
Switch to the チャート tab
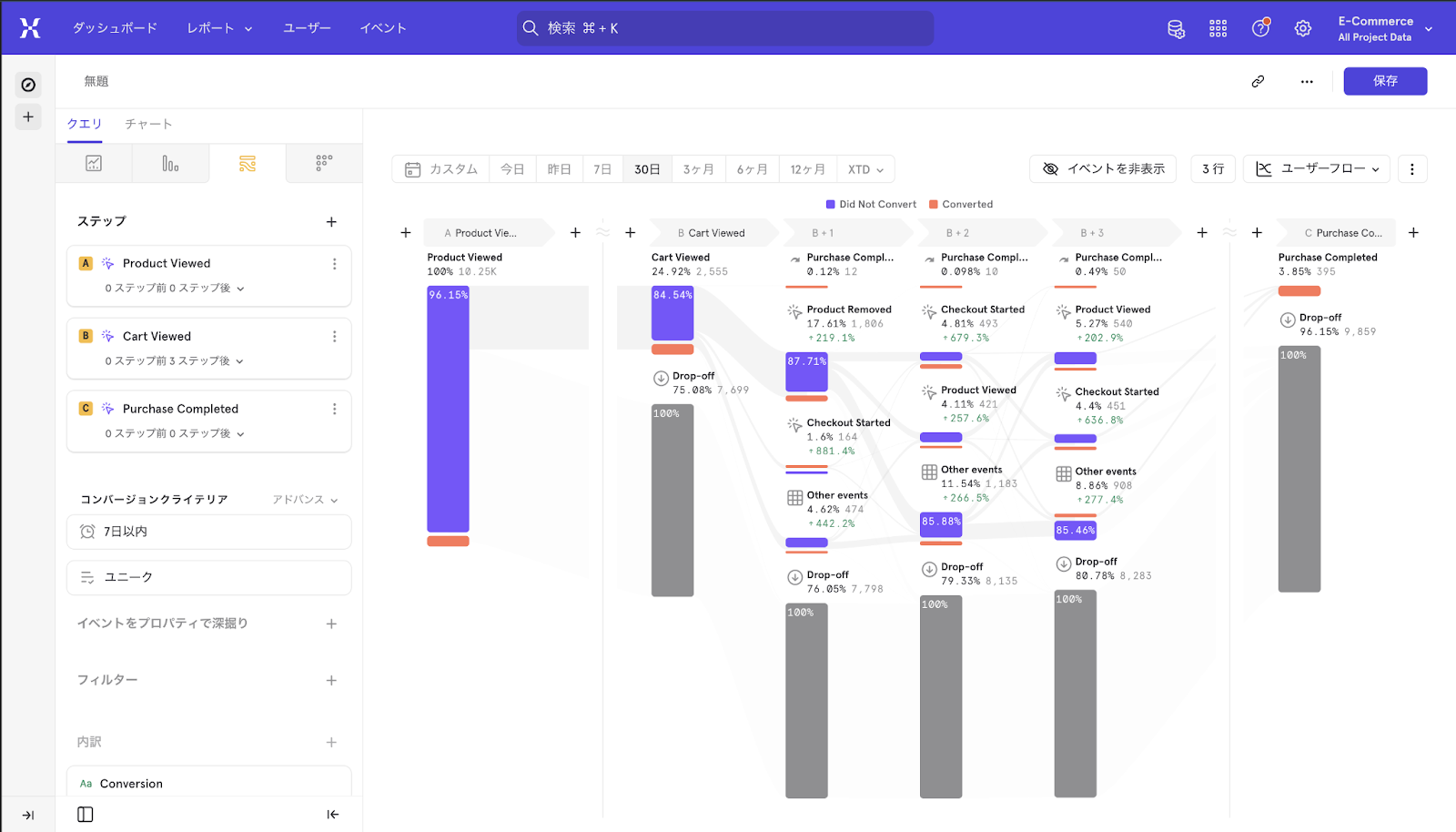pos(148,124)
